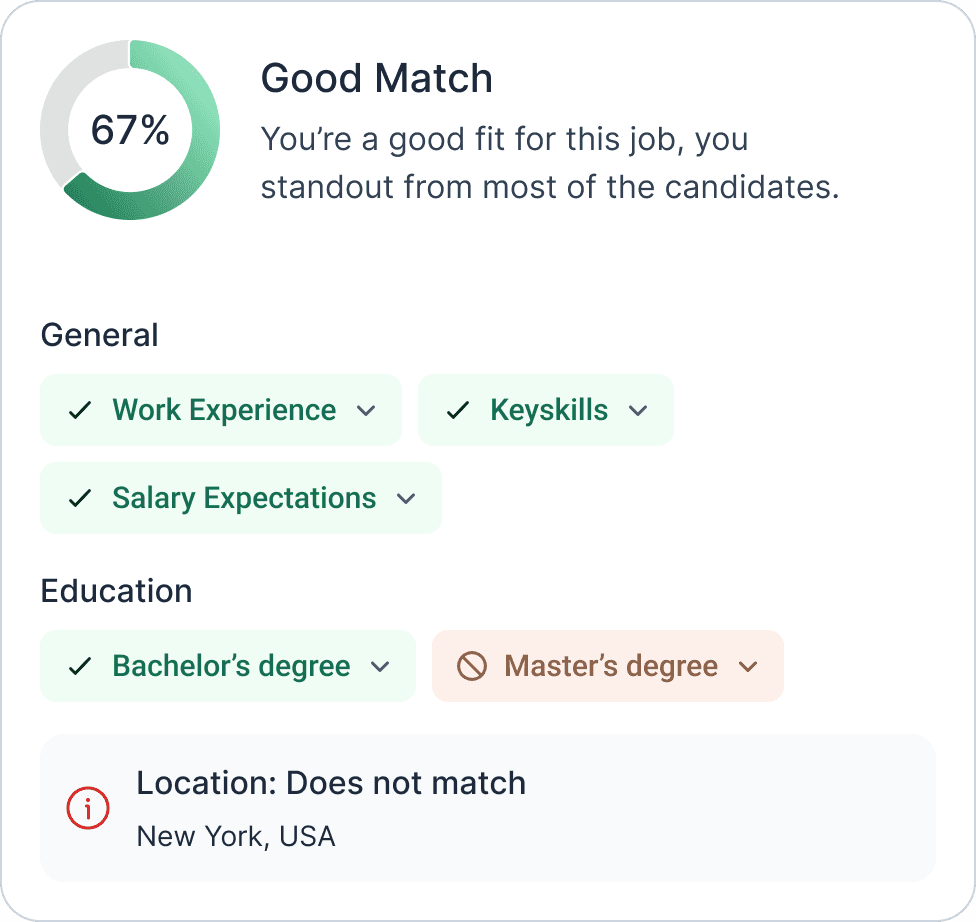Click the blocked icon on Master's degree

(474, 666)
